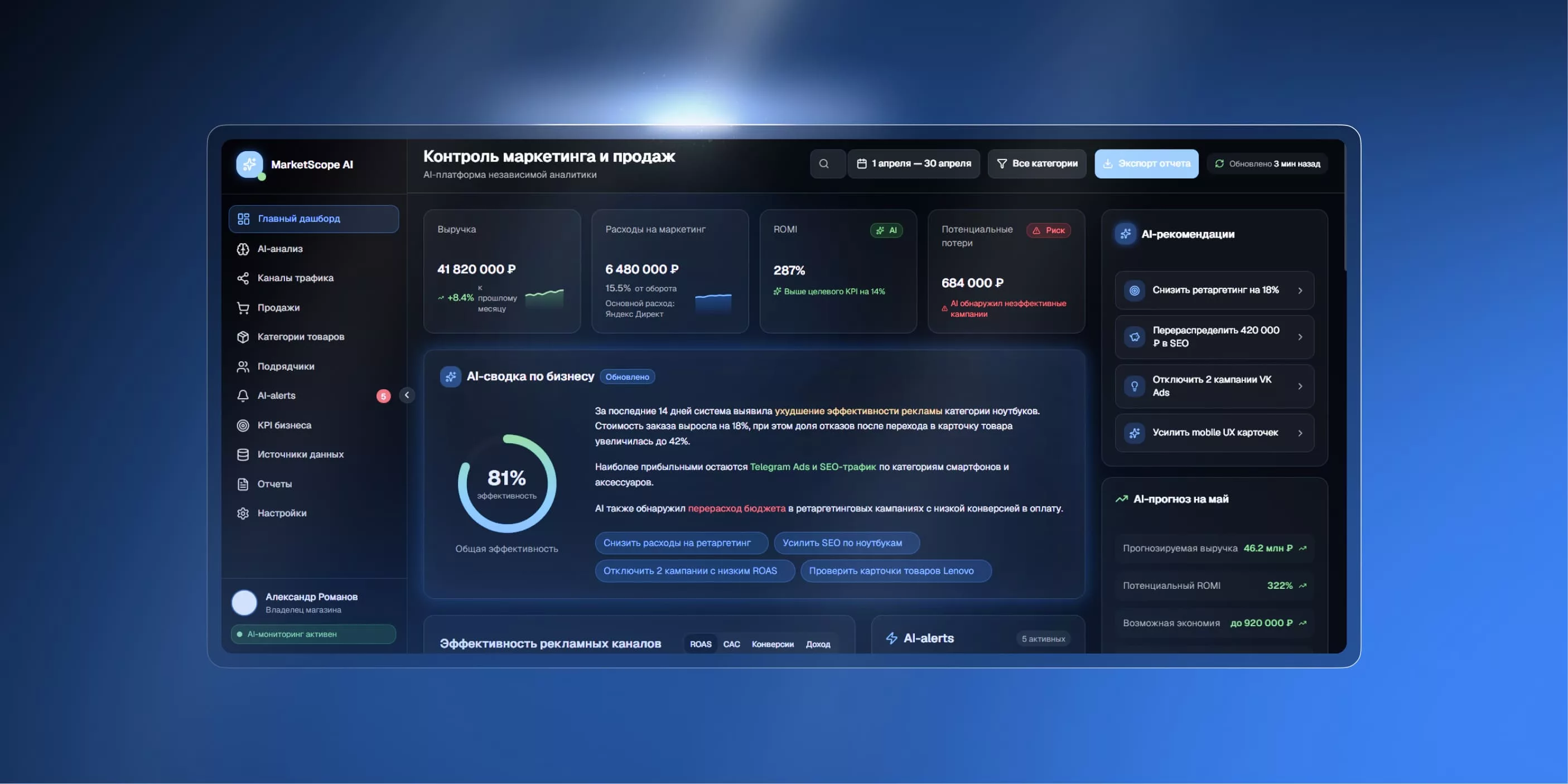Click the revenue sparkline chart in Выручка card
Screen dimensions: 1568x784
point(544,298)
